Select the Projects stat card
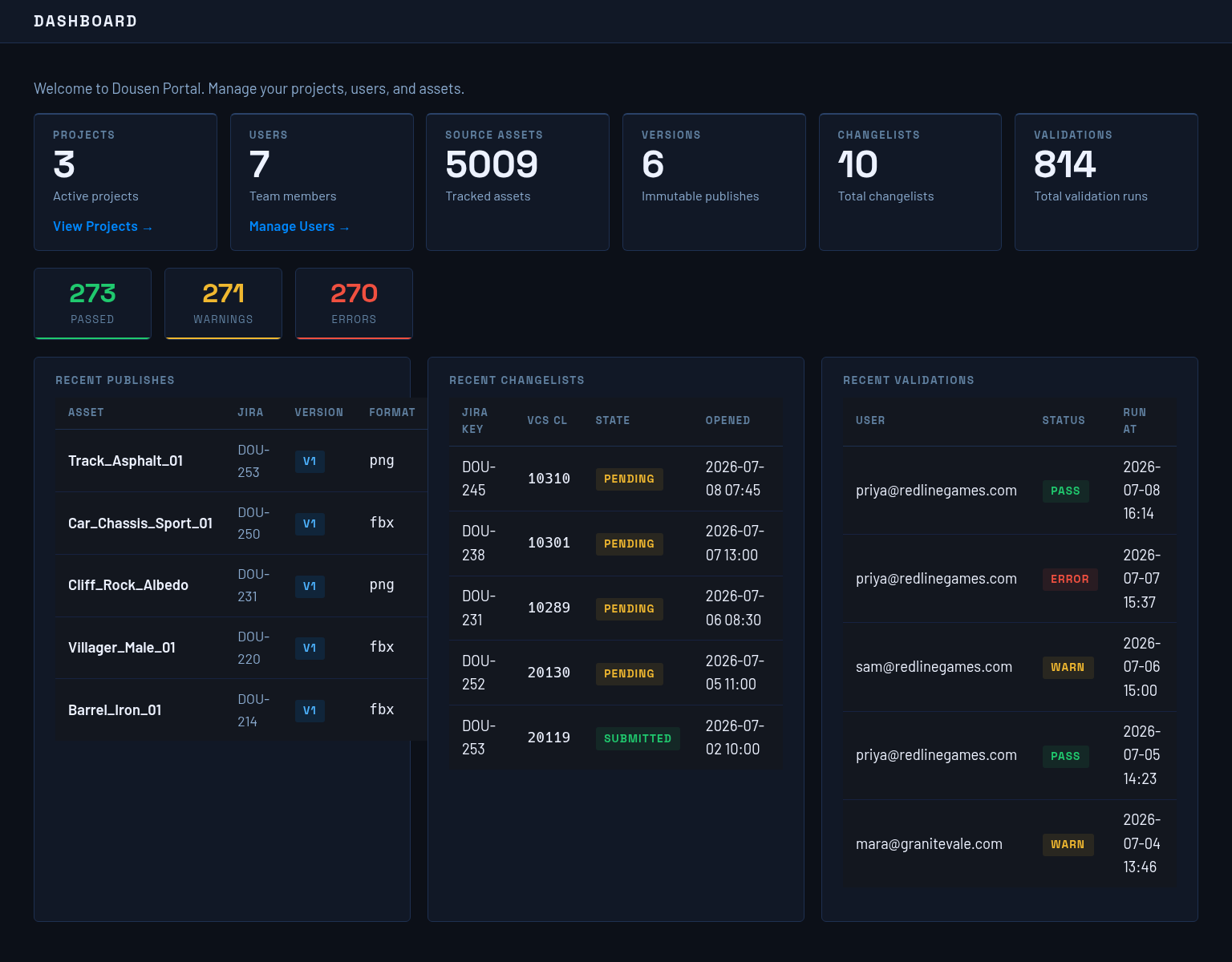1232x962 pixels. [125, 182]
